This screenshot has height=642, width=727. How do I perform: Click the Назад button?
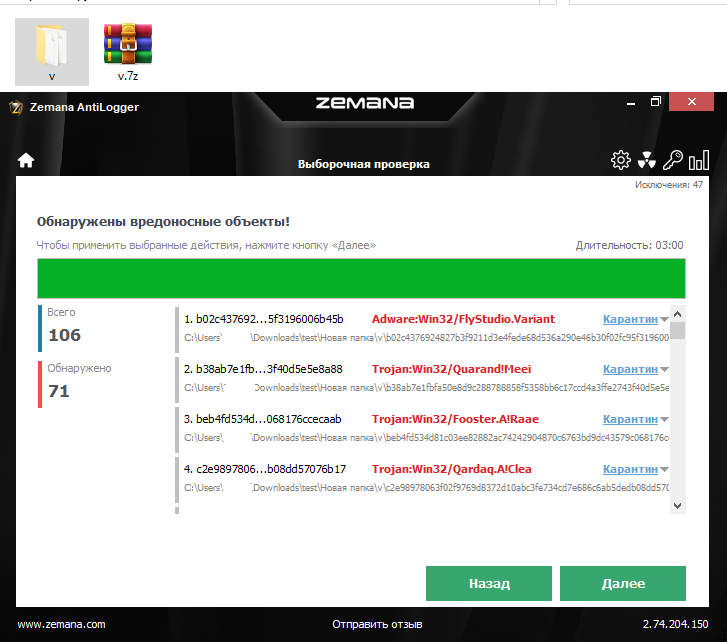[x=489, y=583]
